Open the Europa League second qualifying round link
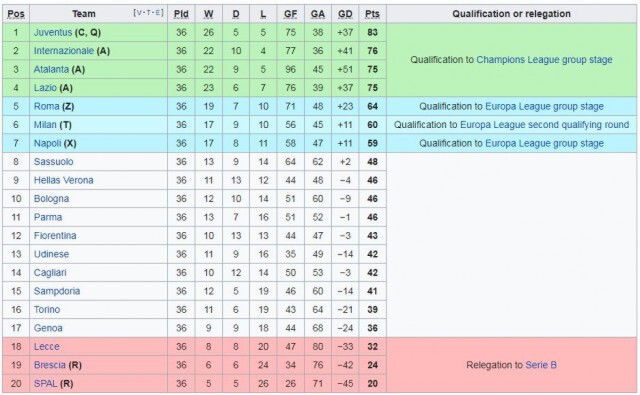Screen dimensions: 640x395 tap(544, 124)
